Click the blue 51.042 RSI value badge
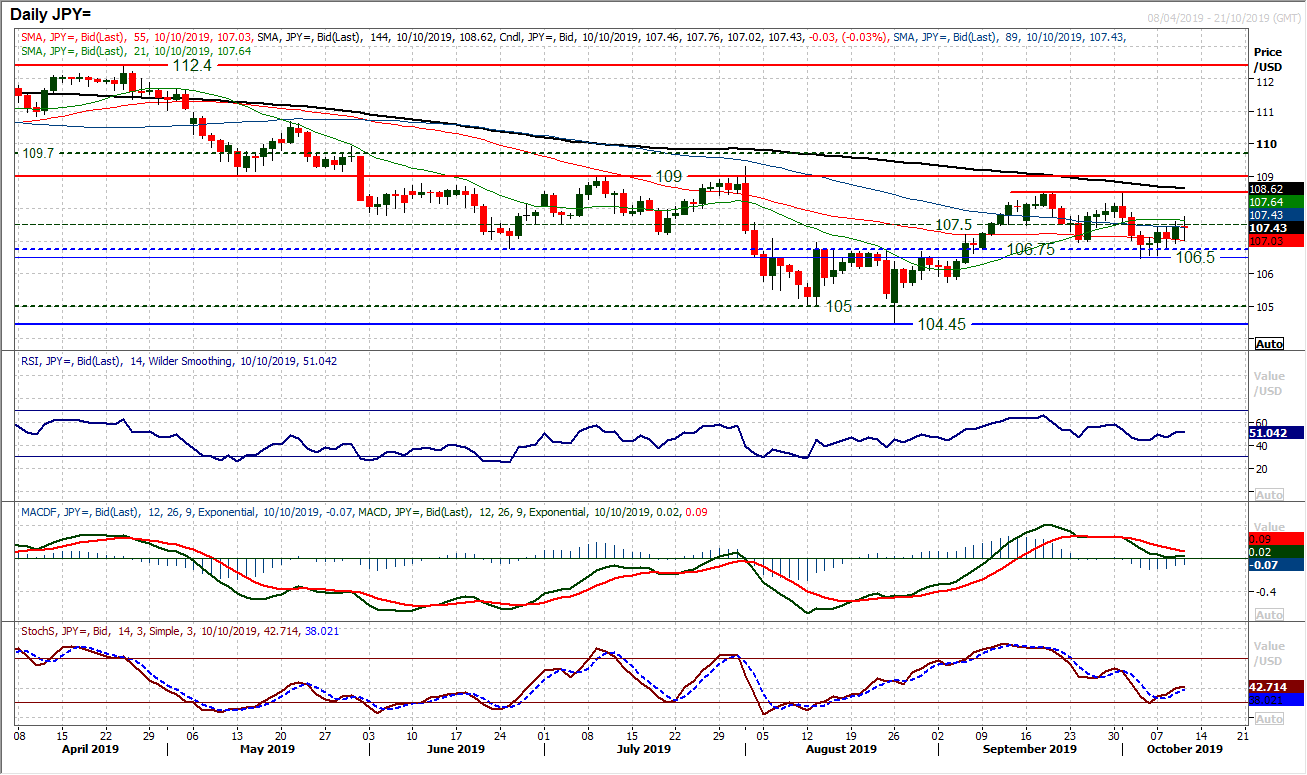The height and width of the screenshot is (775, 1307). [1270, 435]
